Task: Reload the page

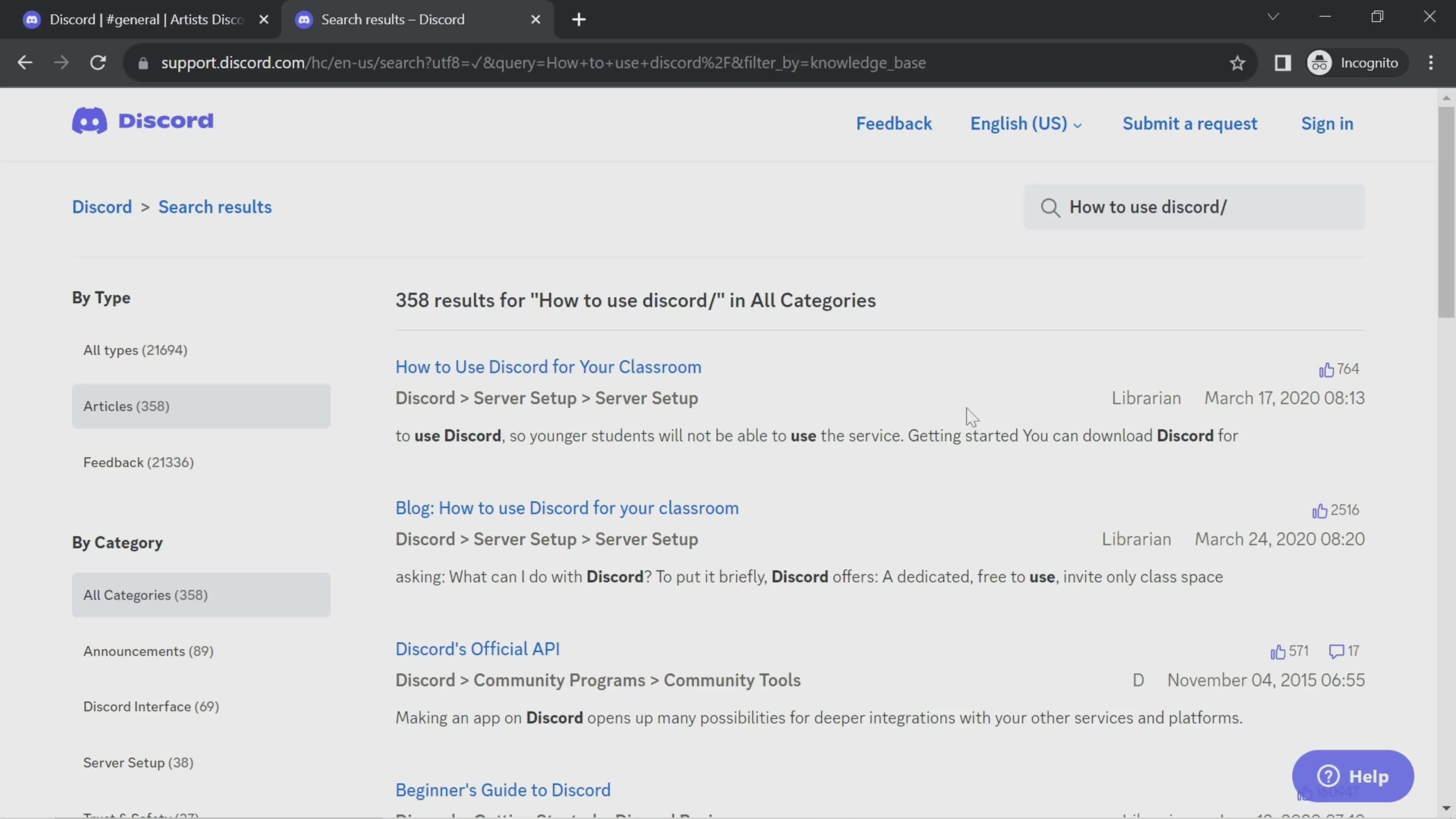Action: point(98,63)
